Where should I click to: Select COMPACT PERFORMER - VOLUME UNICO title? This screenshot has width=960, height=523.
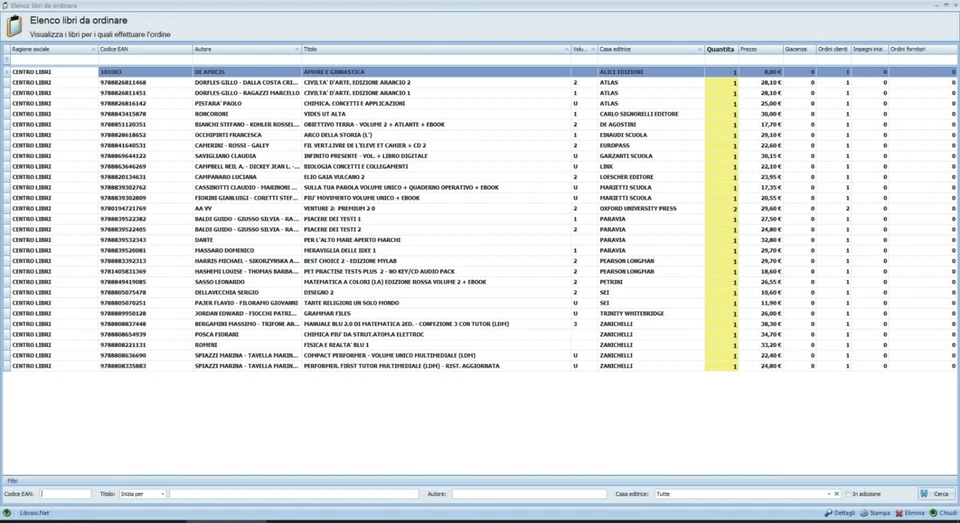click(x=435, y=355)
